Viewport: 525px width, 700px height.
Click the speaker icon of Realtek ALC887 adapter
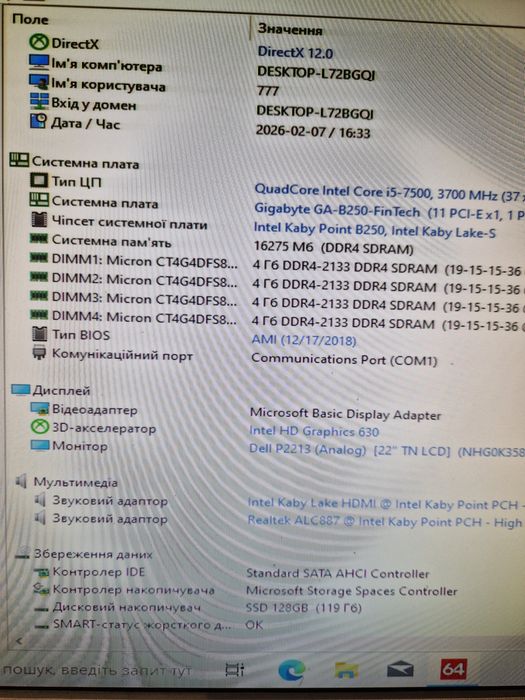pos(40,518)
